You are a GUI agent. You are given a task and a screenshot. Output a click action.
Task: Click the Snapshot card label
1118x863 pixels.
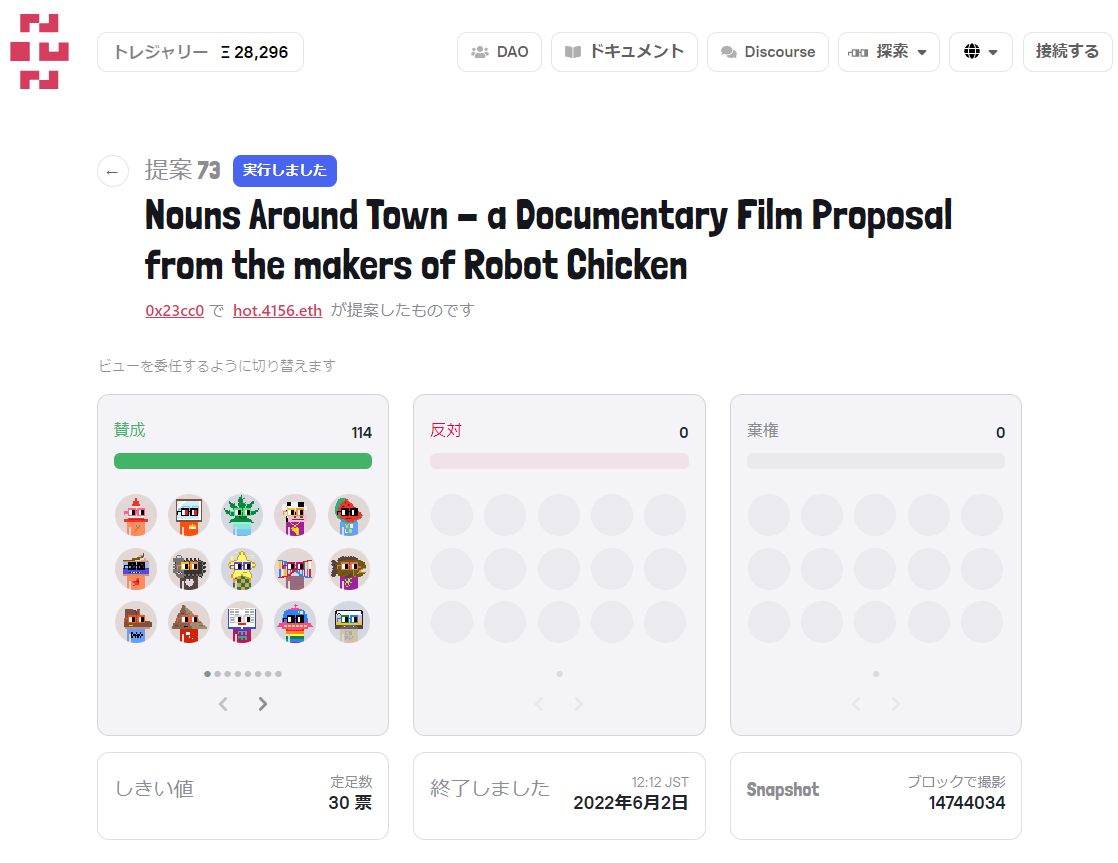click(x=783, y=790)
